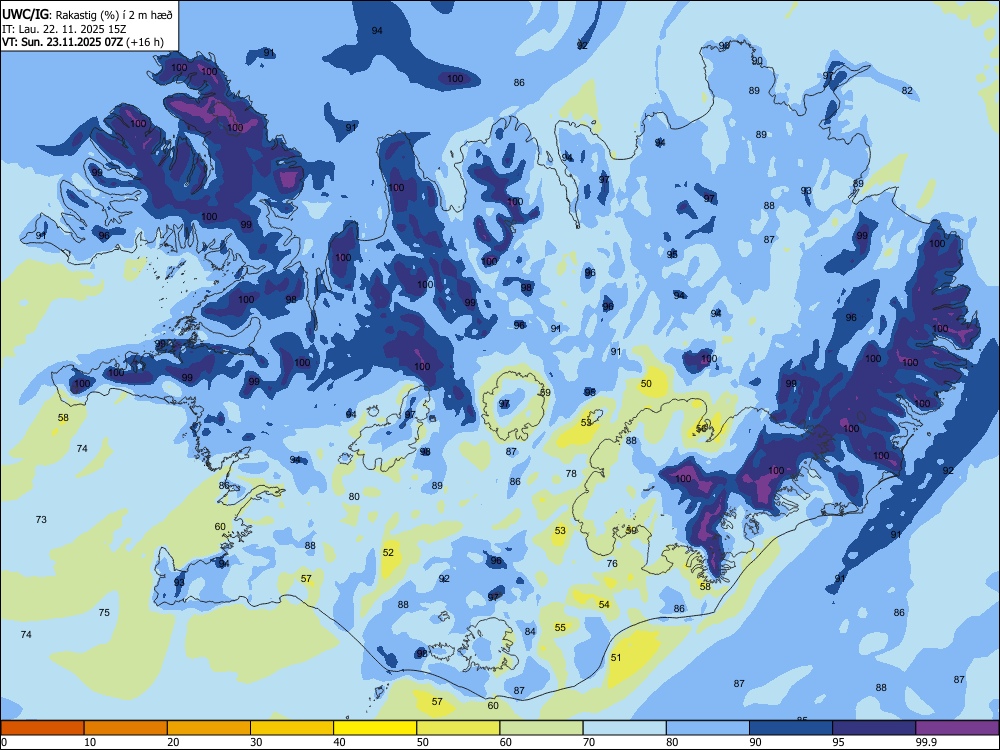Click the humidity value '52' on map

(388, 552)
